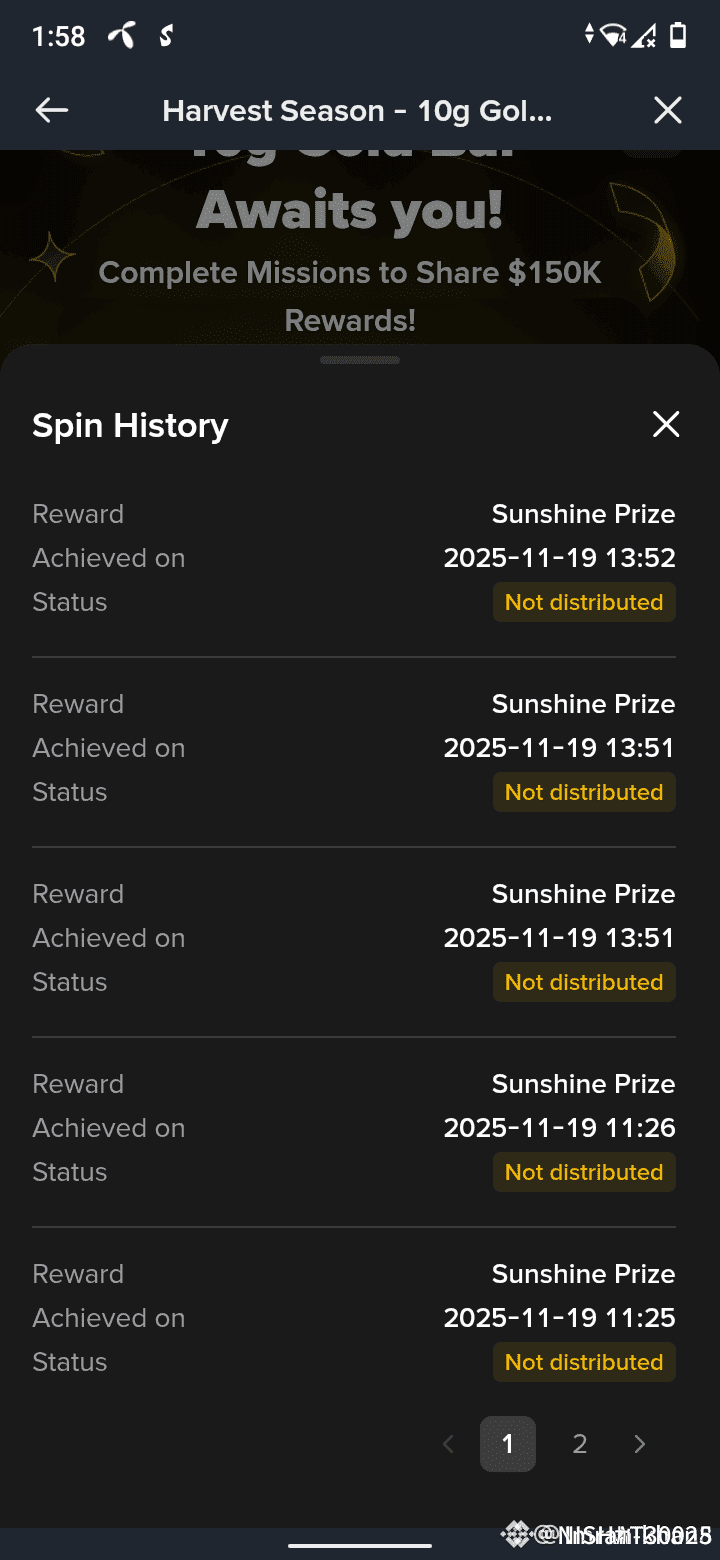Tap the data transfer arrows icon
The image size is (720, 1560).
point(590,34)
